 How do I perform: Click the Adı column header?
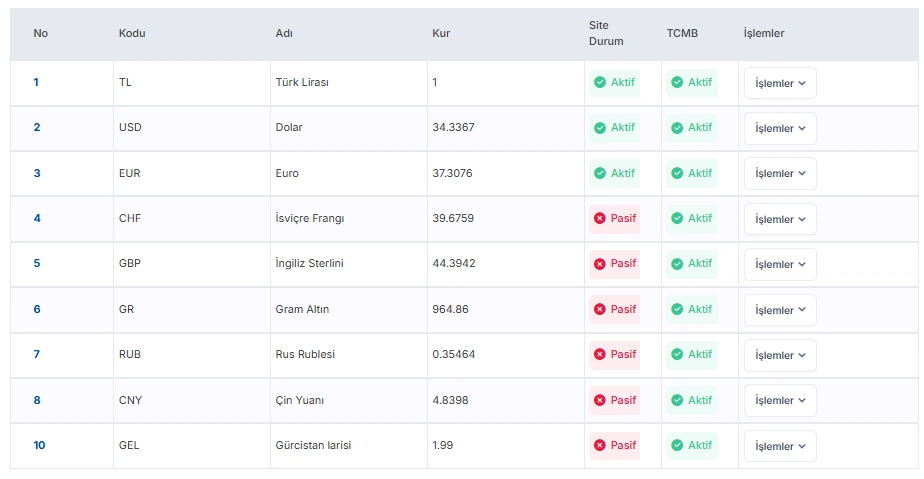tap(284, 34)
